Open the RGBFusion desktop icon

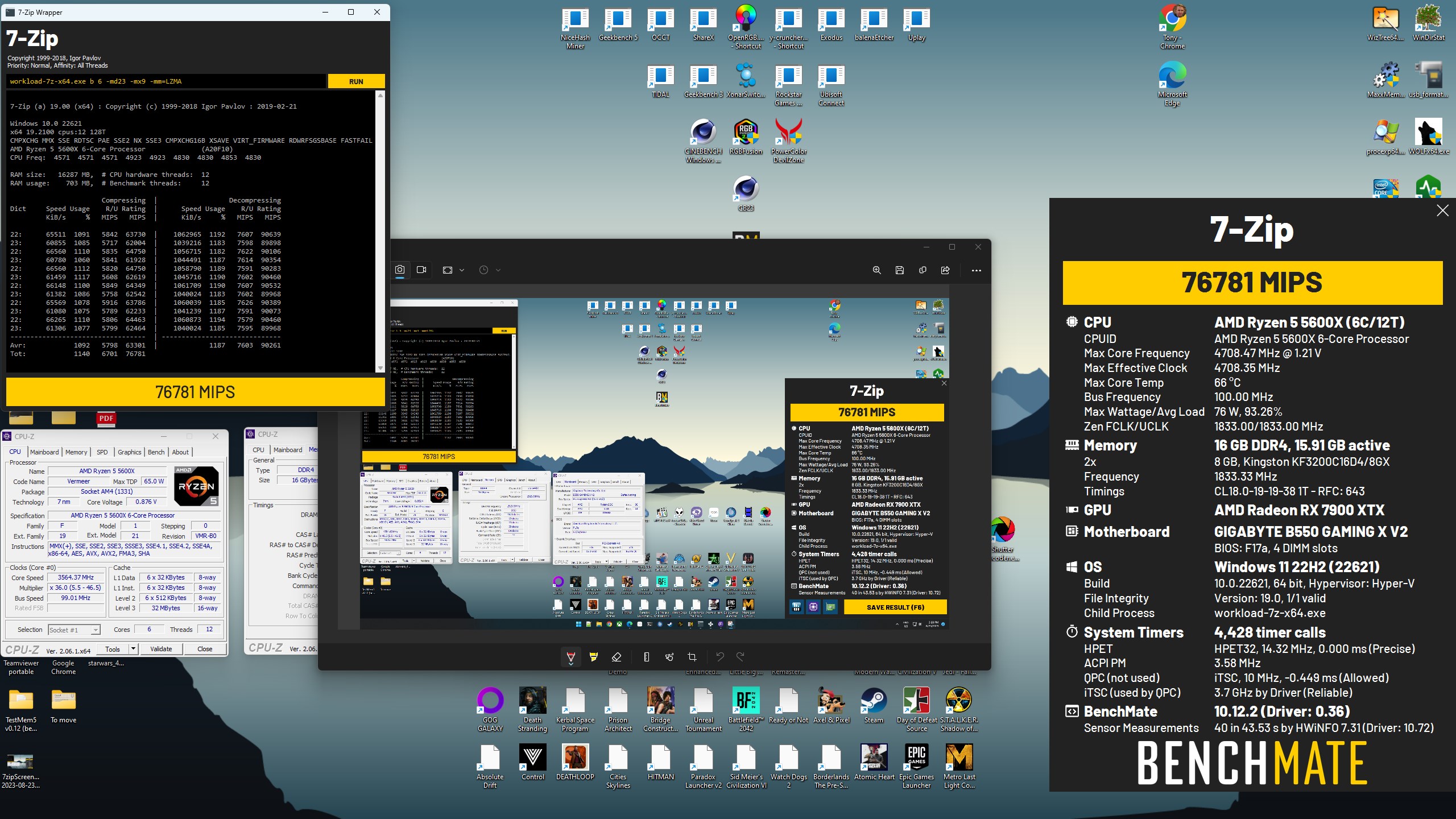tap(746, 137)
